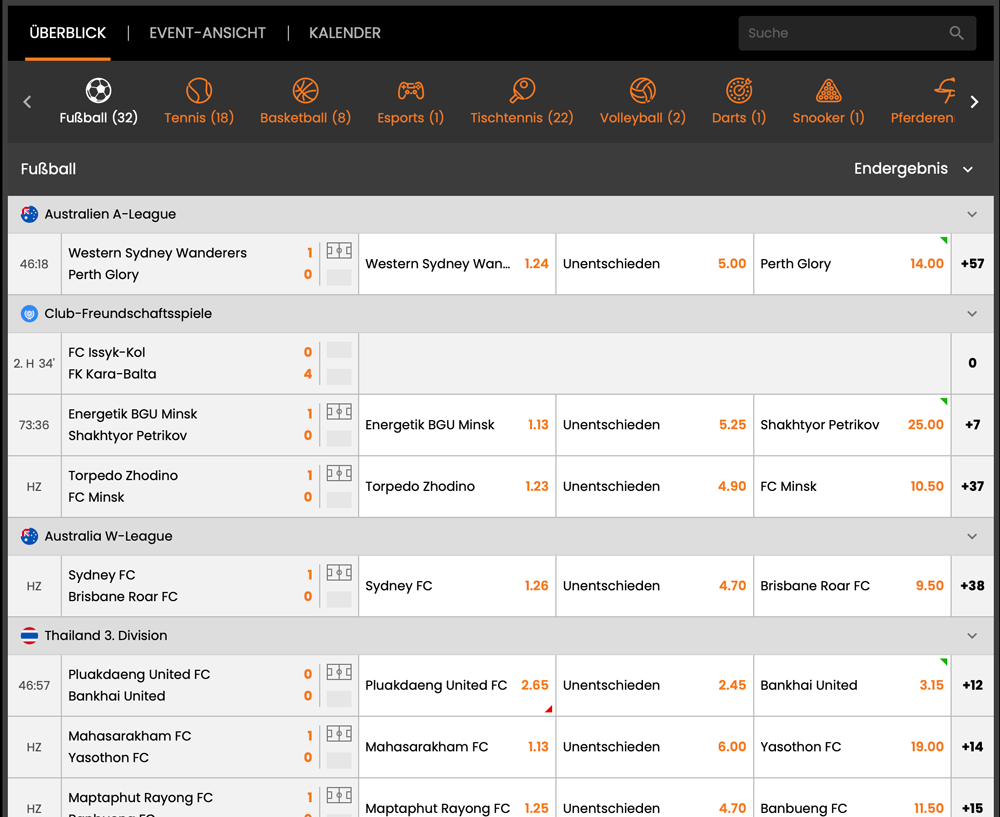Open the Endergebnis market dropdown
The height and width of the screenshot is (817, 1000).
[913, 169]
